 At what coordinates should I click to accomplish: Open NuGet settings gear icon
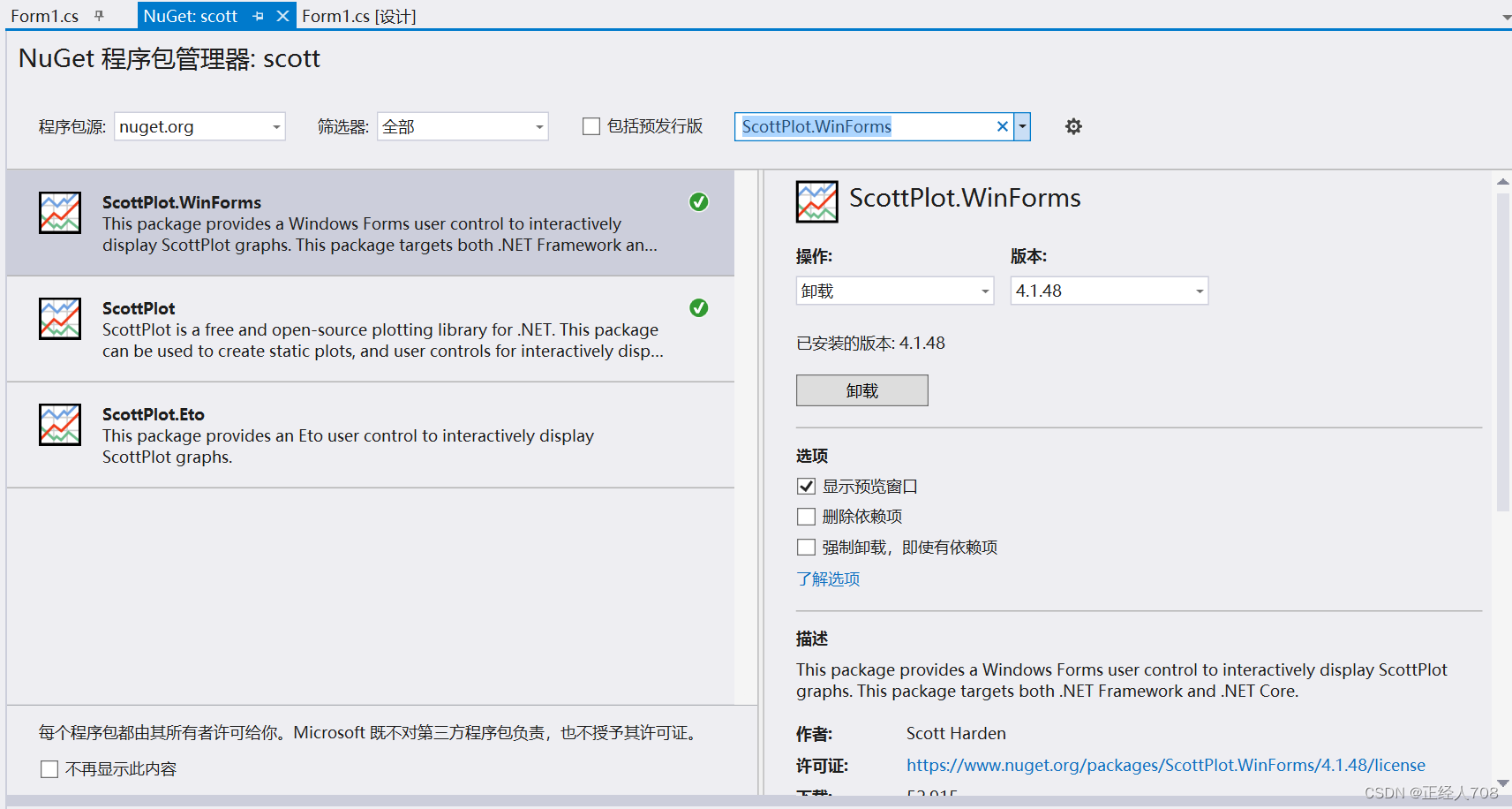(1073, 126)
